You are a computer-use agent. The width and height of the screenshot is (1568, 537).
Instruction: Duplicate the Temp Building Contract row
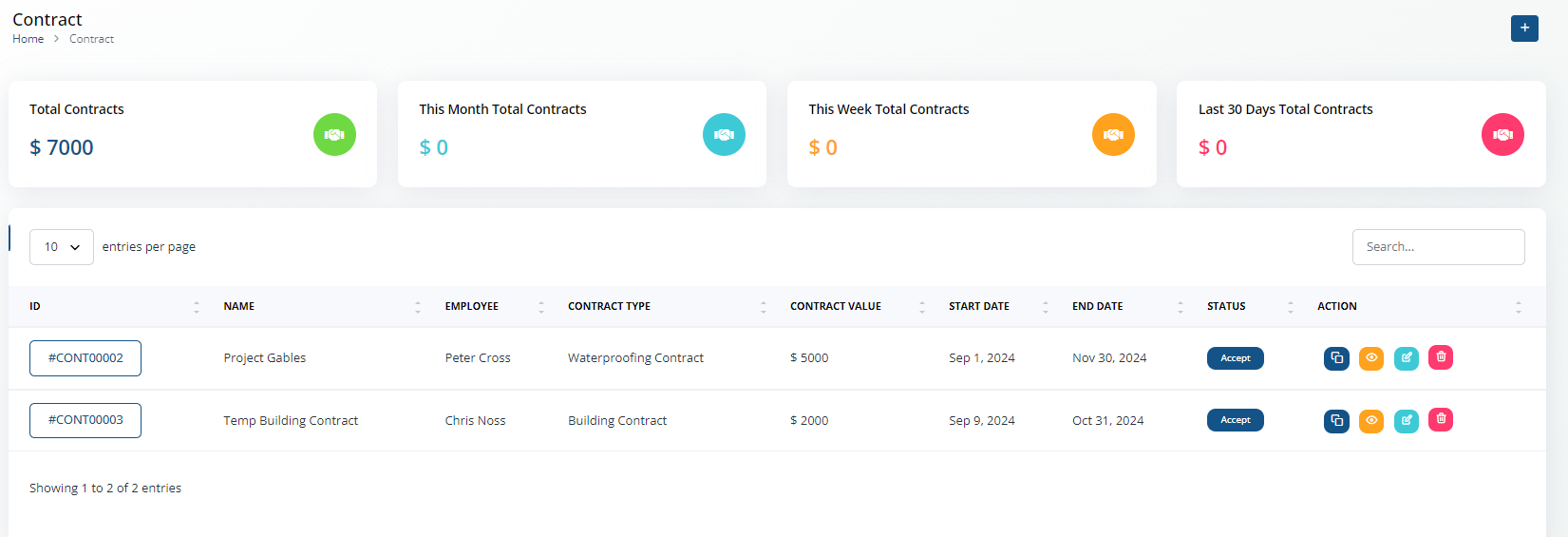[x=1336, y=420]
